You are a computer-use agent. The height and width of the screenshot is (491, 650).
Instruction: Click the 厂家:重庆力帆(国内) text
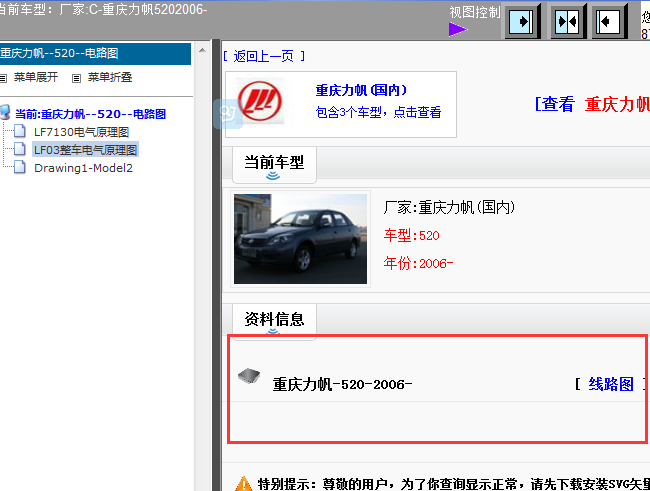pyautogui.click(x=449, y=207)
